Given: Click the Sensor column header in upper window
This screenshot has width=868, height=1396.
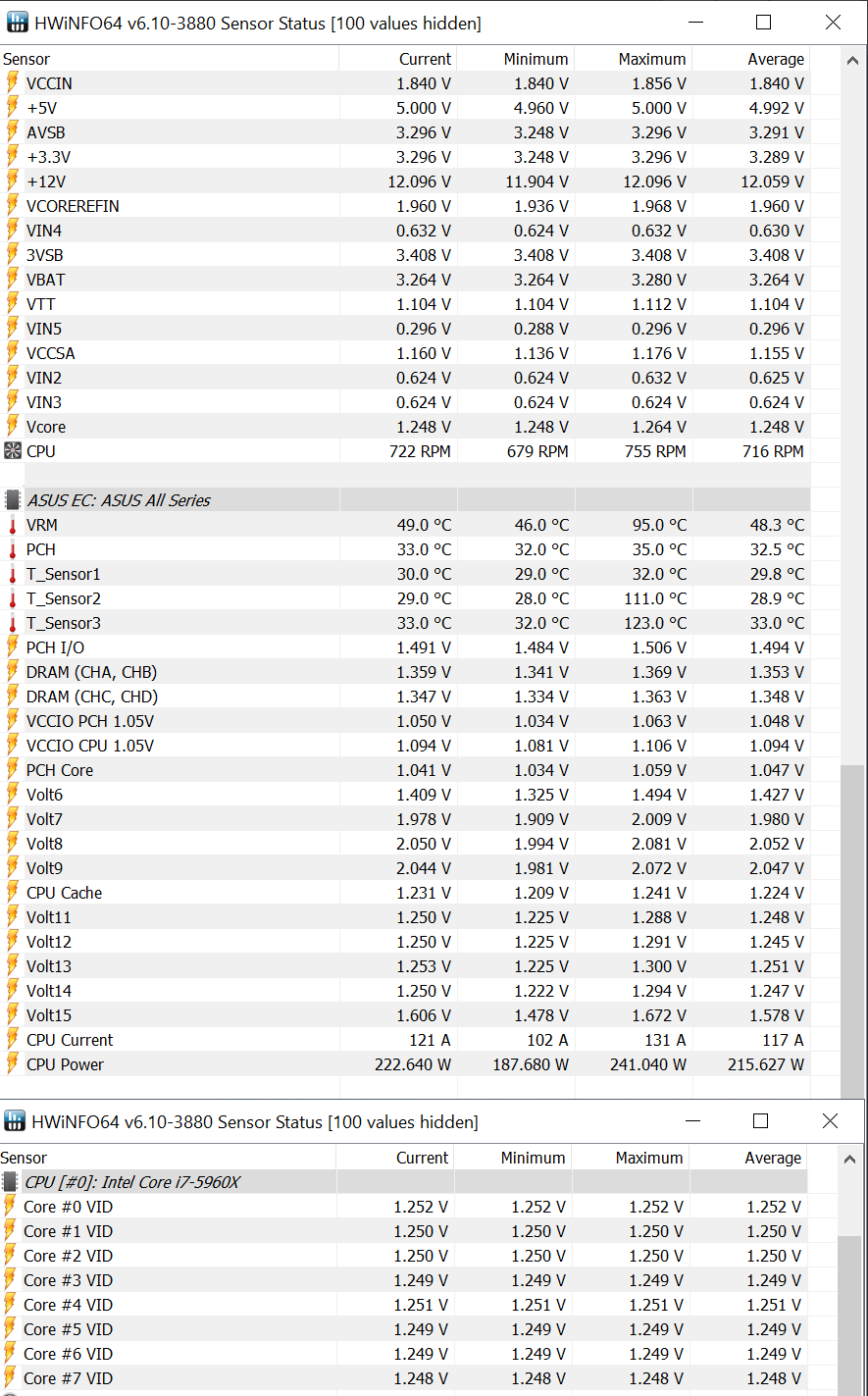Looking at the screenshot, I should (x=170, y=59).
